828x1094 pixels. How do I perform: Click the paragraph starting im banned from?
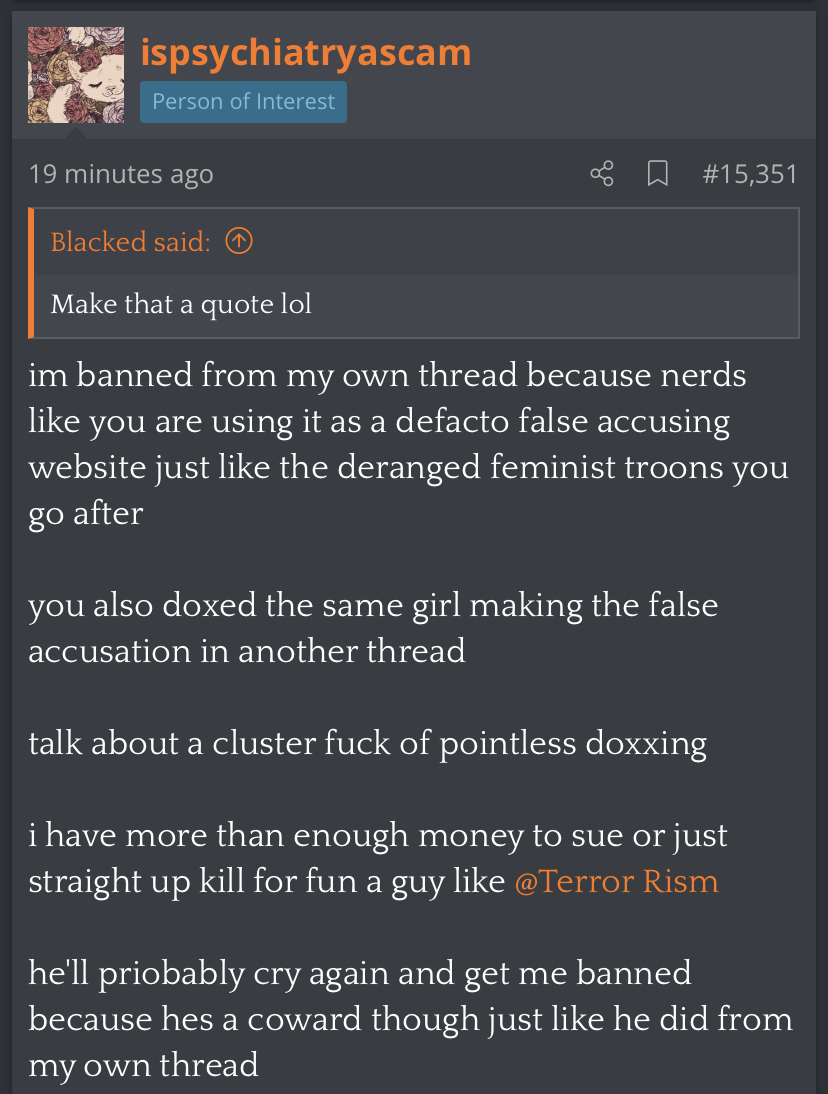tap(409, 444)
